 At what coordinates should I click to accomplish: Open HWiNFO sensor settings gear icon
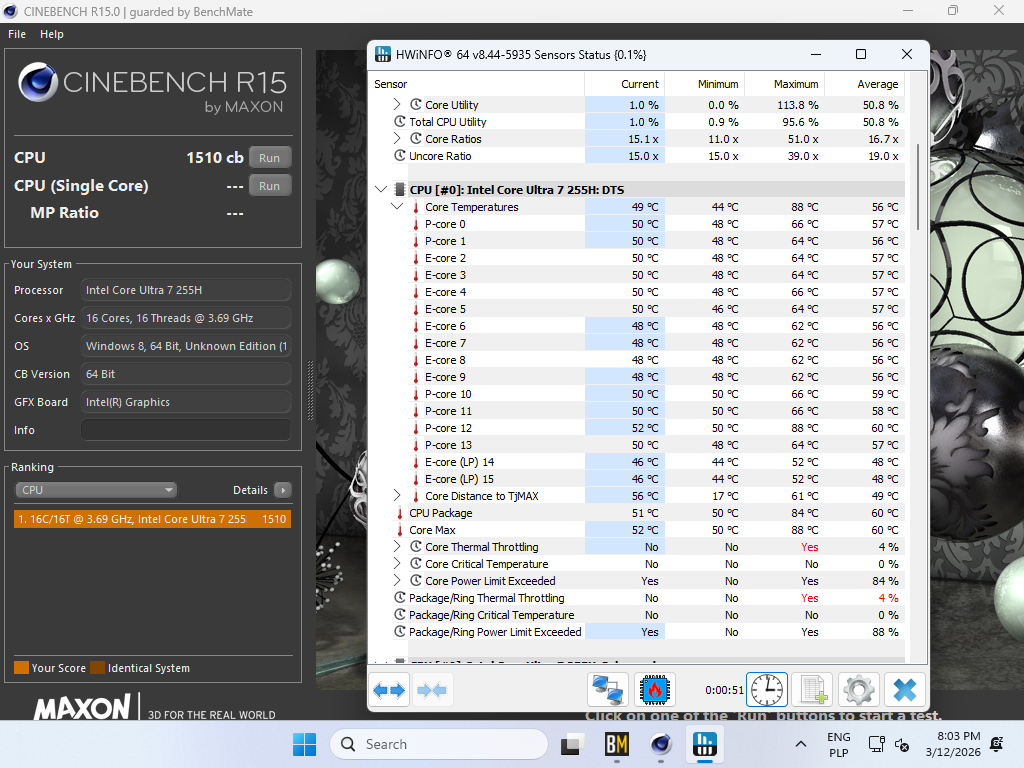[x=859, y=690]
